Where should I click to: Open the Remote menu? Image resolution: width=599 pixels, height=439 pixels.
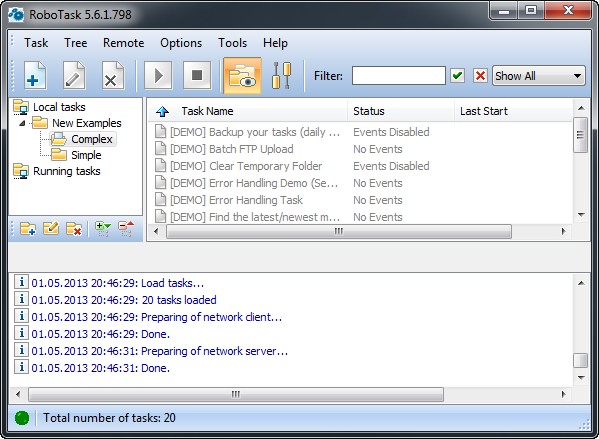tap(123, 43)
